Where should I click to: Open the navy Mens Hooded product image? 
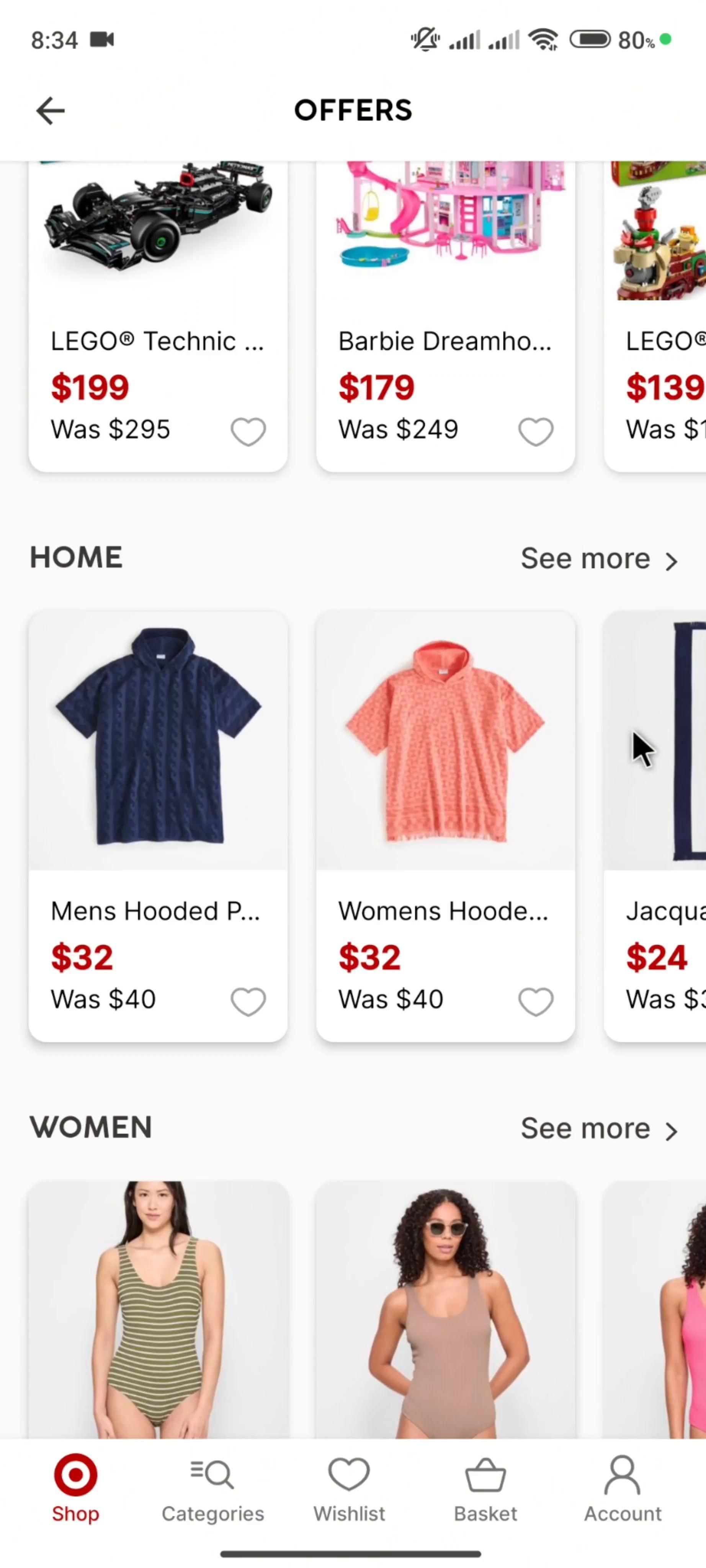point(158,740)
